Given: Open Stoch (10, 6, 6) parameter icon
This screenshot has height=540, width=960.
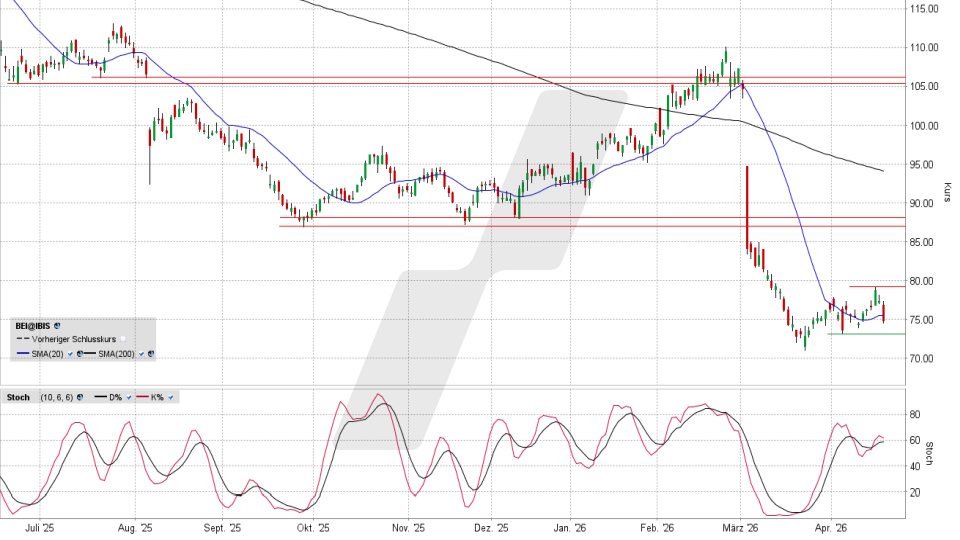Looking at the screenshot, I should point(80,397).
